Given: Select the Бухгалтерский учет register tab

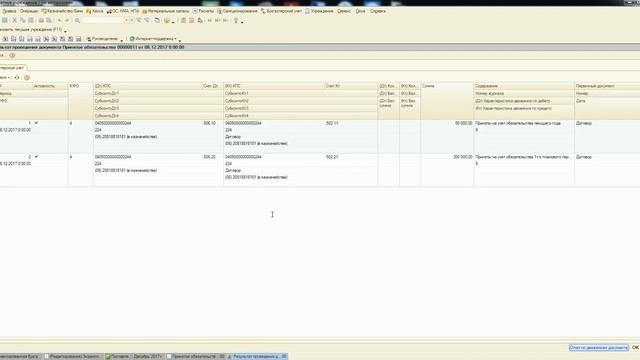Looking at the screenshot, I should click(x=12, y=68).
